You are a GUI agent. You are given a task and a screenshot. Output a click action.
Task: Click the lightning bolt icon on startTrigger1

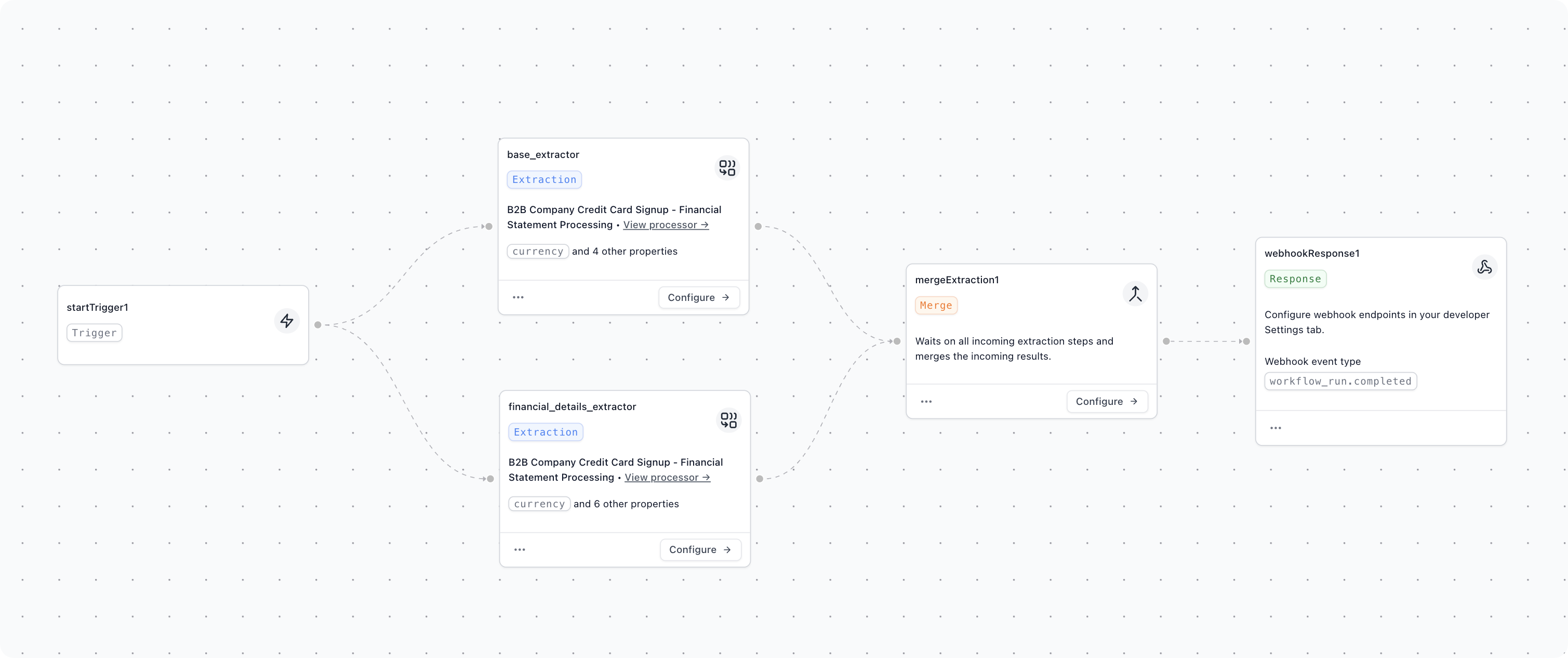[287, 321]
